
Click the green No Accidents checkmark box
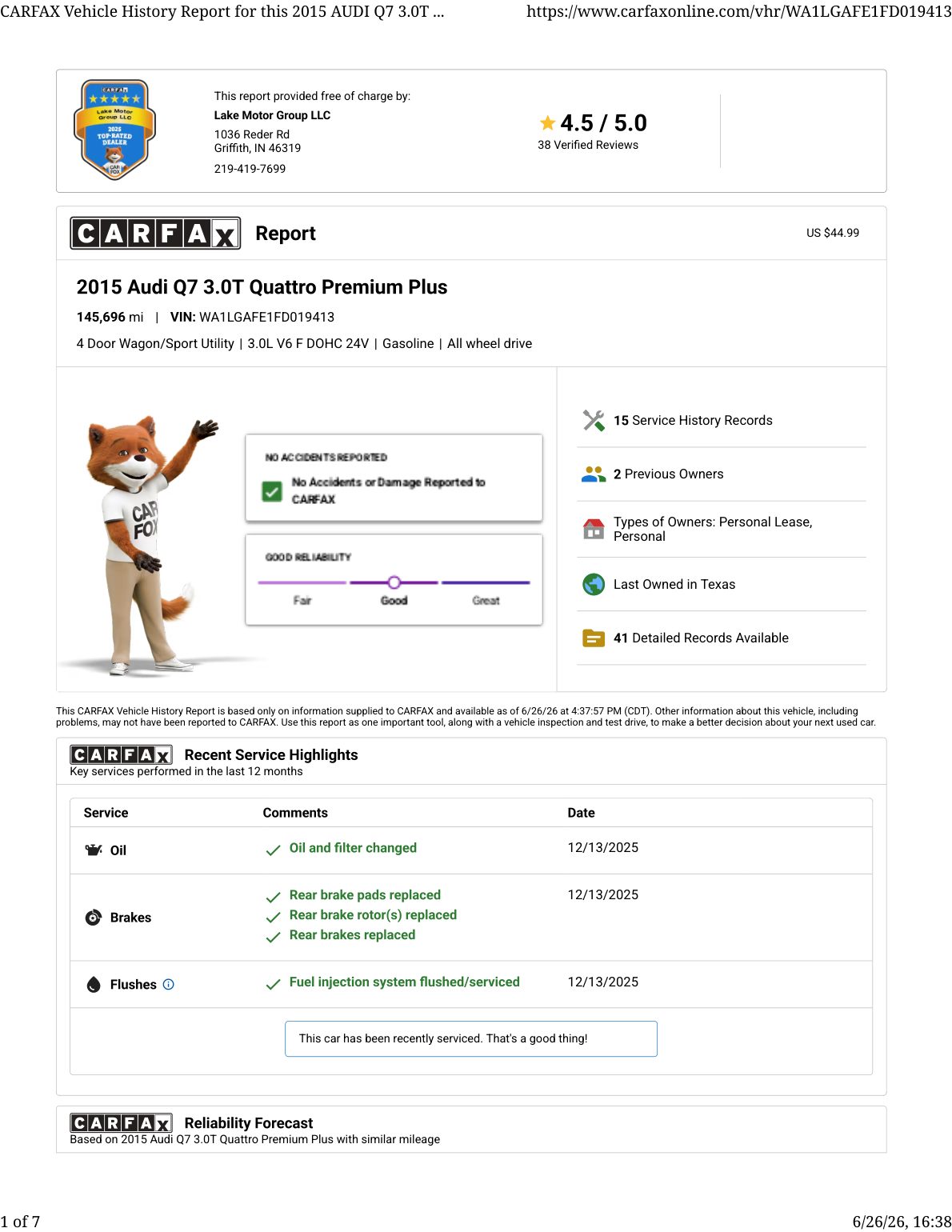272,491
